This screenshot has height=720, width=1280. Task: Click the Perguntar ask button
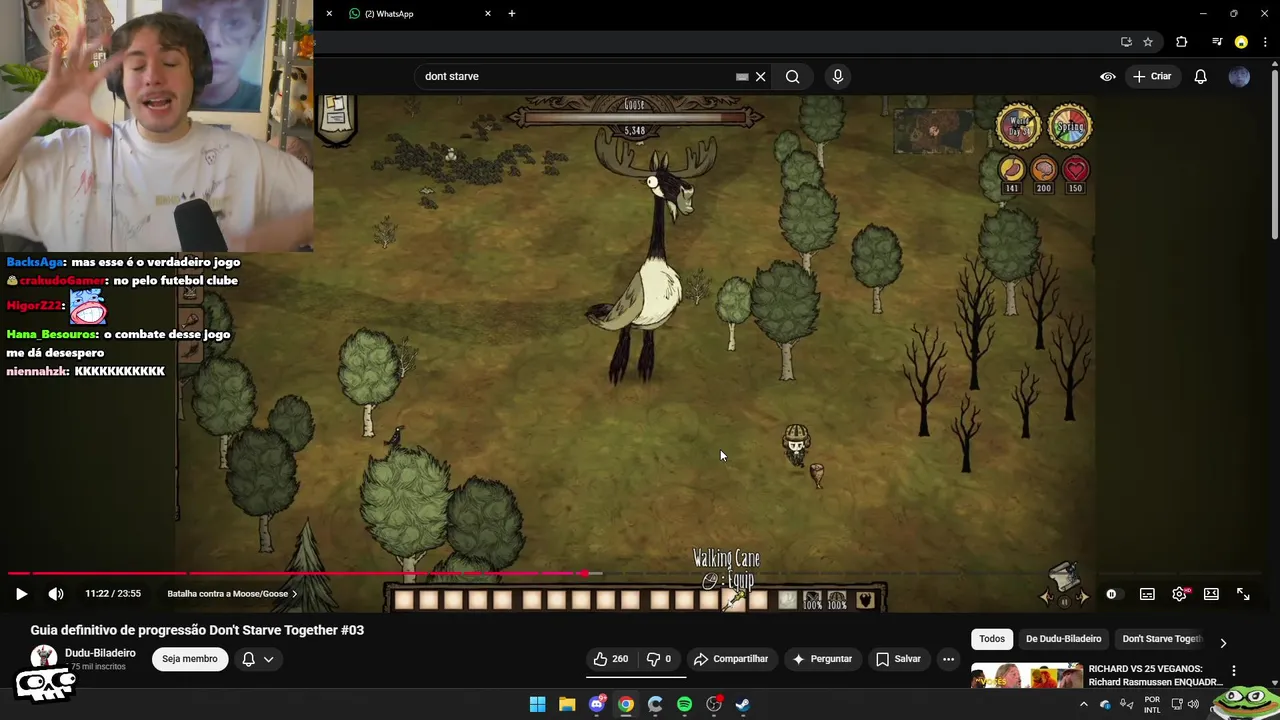pos(822,659)
